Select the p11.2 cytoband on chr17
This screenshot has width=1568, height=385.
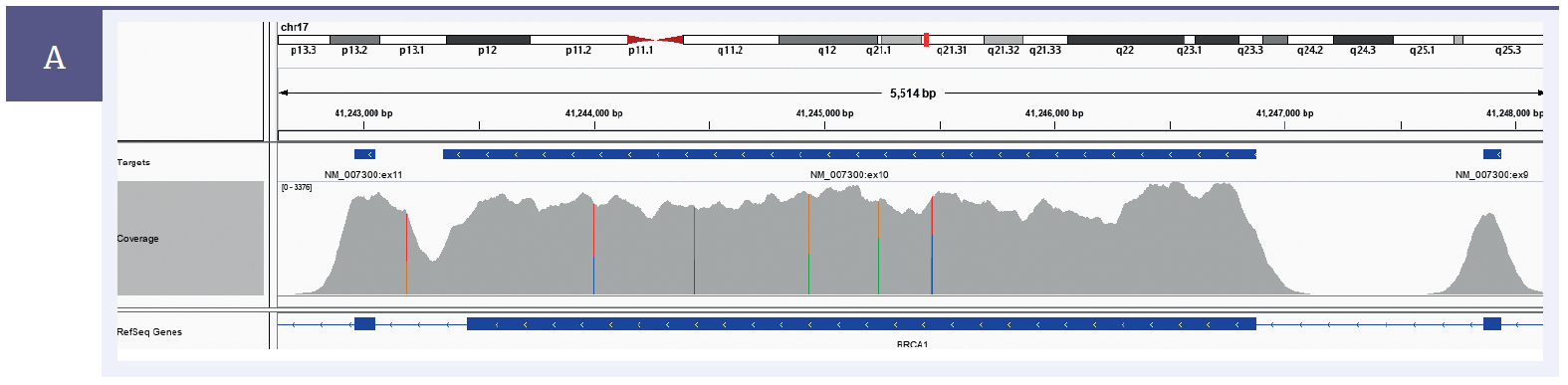point(578,40)
